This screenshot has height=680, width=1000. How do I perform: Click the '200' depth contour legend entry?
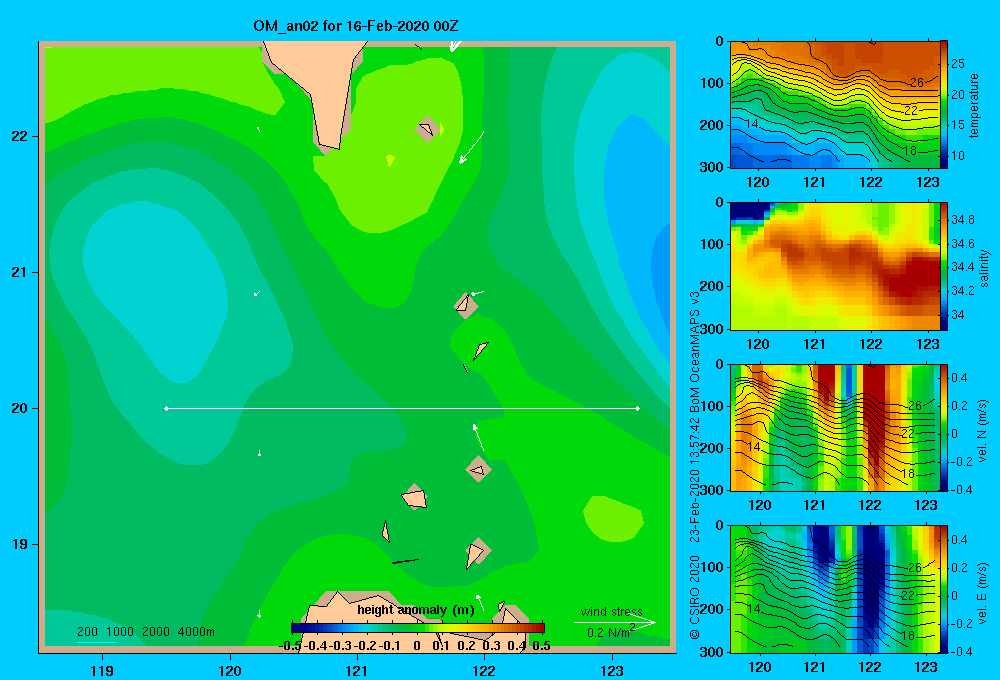click(x=87, y=632)
